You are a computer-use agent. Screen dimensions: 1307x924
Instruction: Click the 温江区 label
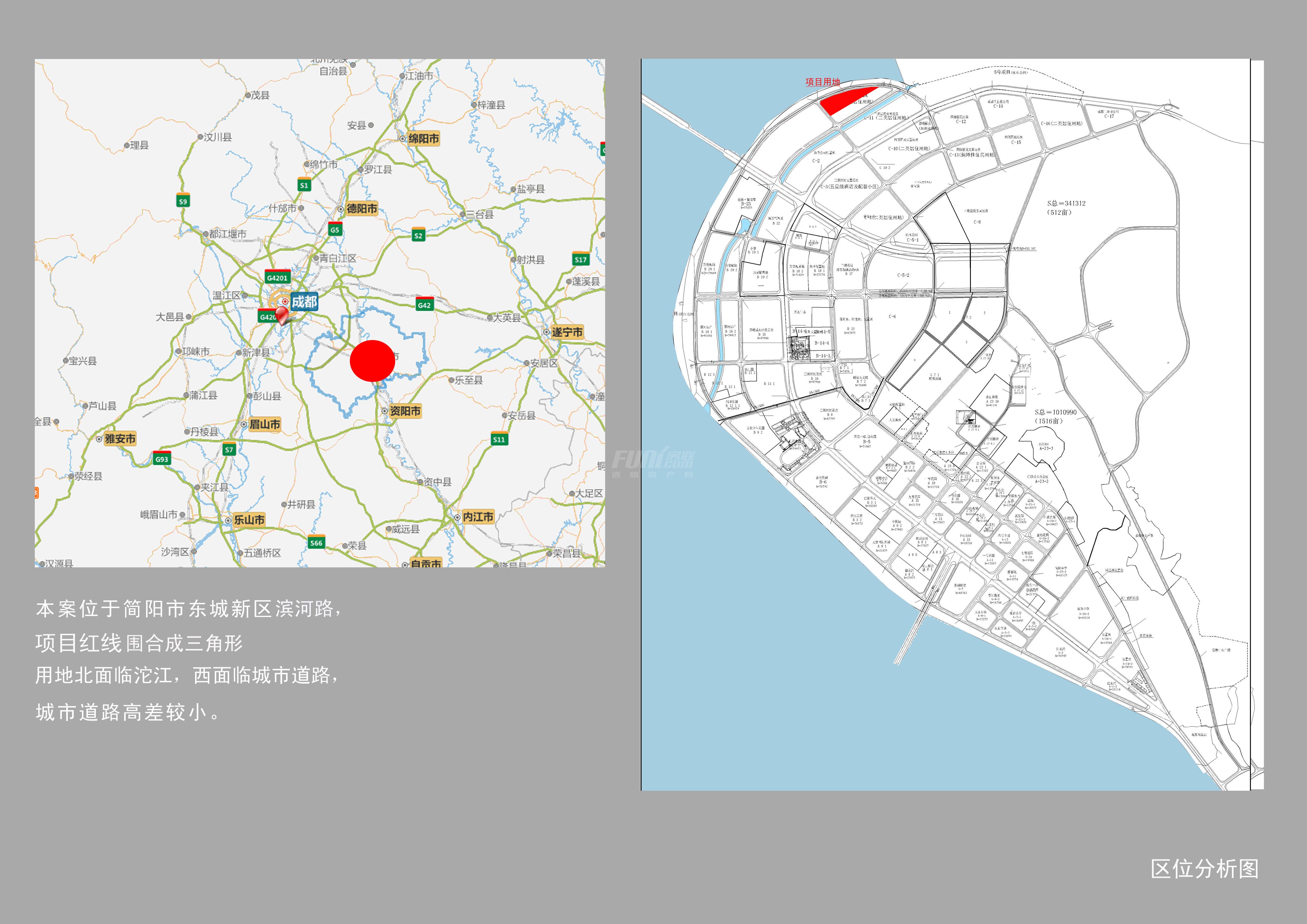[x=227, y=295]
